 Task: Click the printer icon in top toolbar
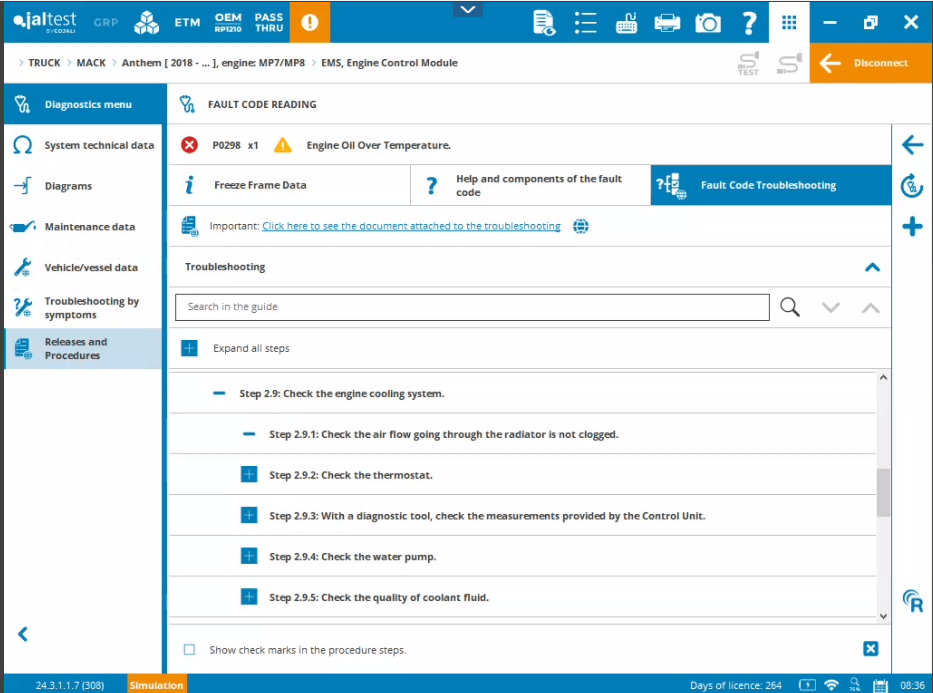click(667, 22)
